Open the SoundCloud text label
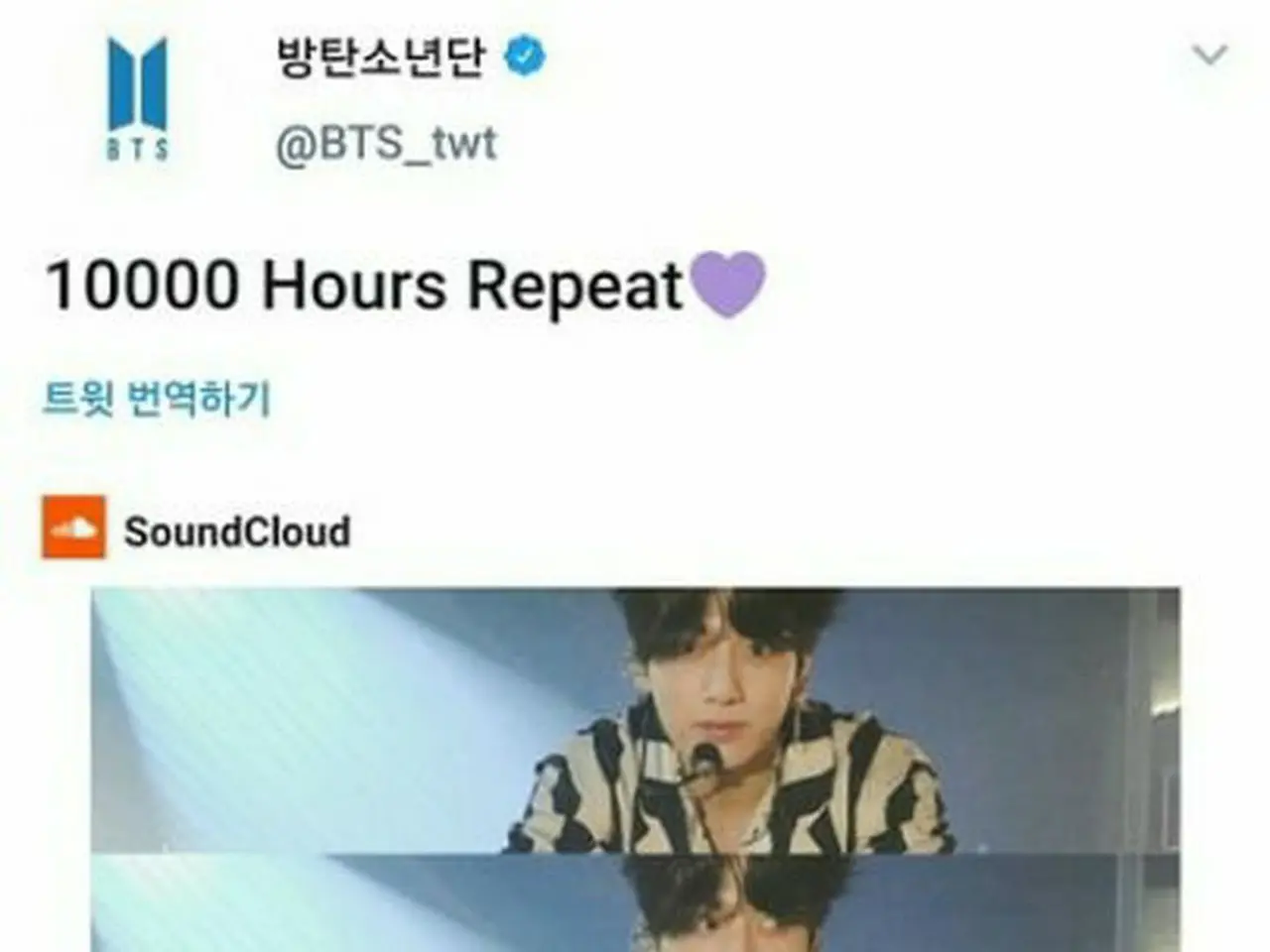This screenshot has width=1270, height=952. pos(237,532)
